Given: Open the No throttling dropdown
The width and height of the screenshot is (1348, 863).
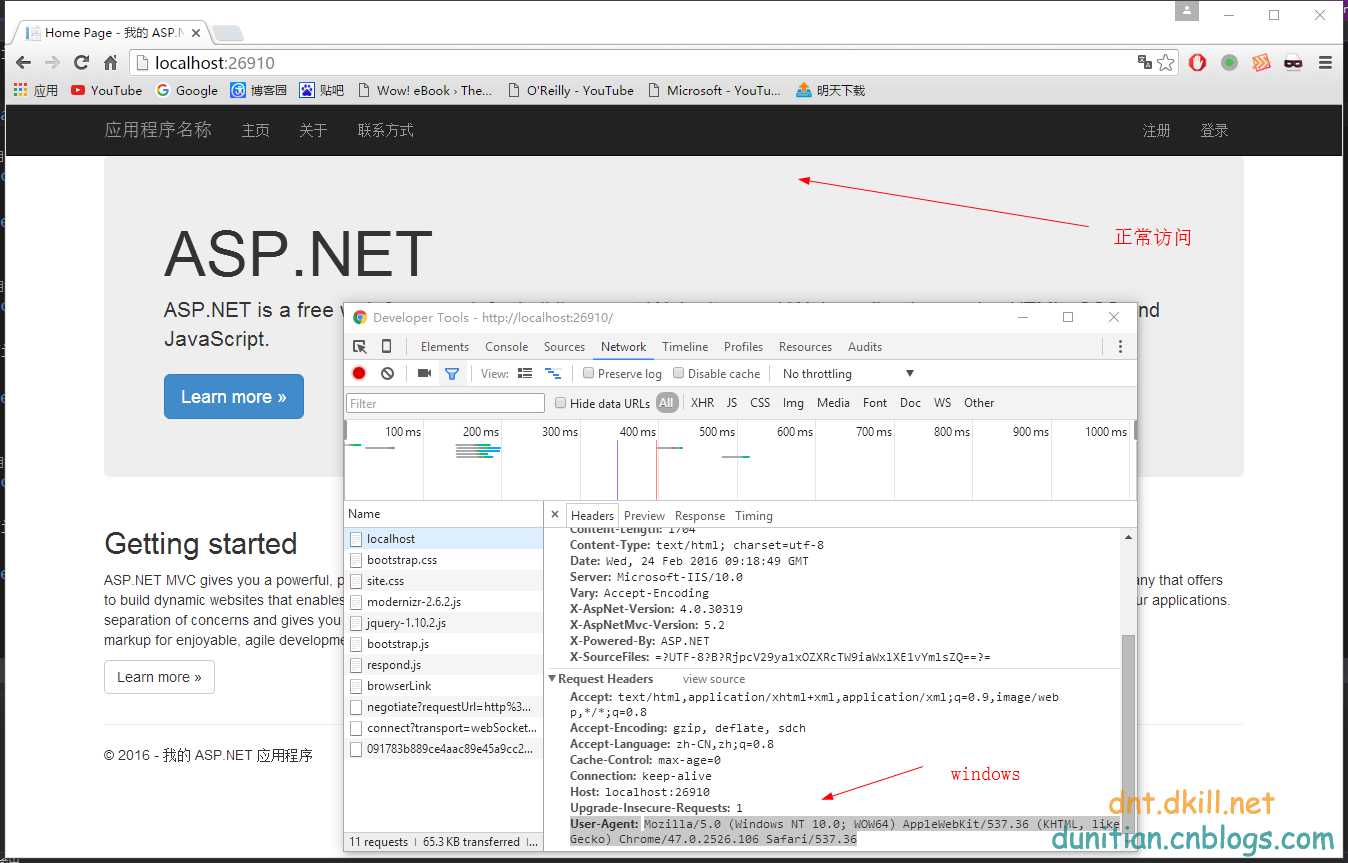Looking at the screenshot, I should point(848,373).
